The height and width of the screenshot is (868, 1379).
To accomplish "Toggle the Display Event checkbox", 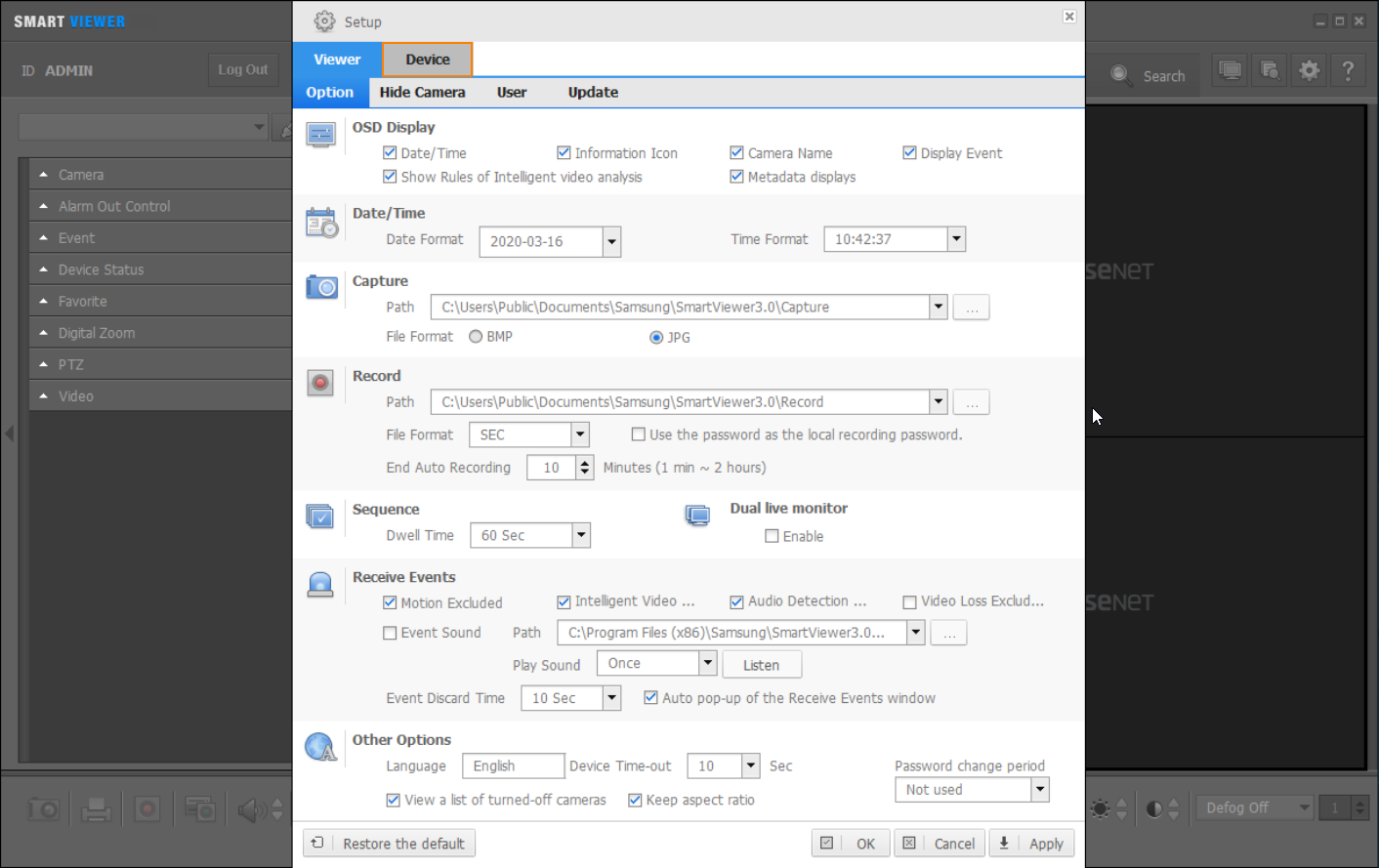I will [909, 152].
